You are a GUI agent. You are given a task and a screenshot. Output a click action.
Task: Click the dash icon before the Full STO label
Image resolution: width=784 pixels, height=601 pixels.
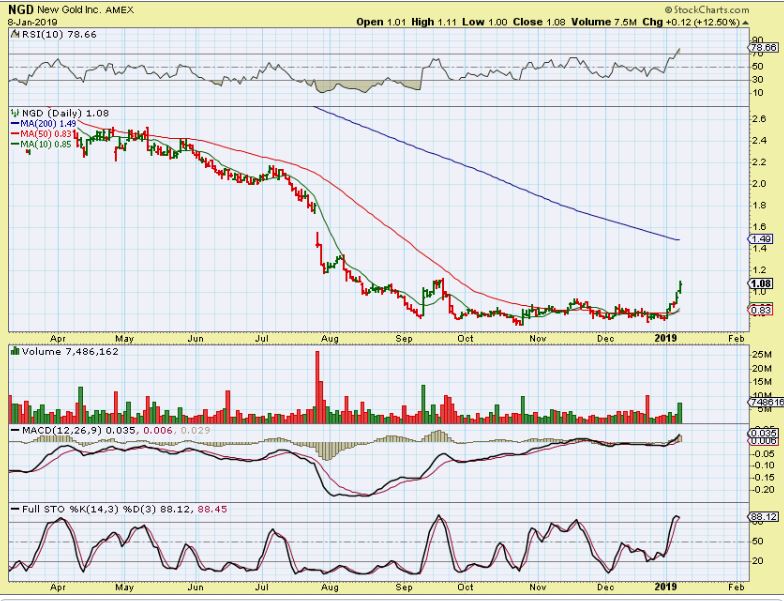tap(15, 510)
